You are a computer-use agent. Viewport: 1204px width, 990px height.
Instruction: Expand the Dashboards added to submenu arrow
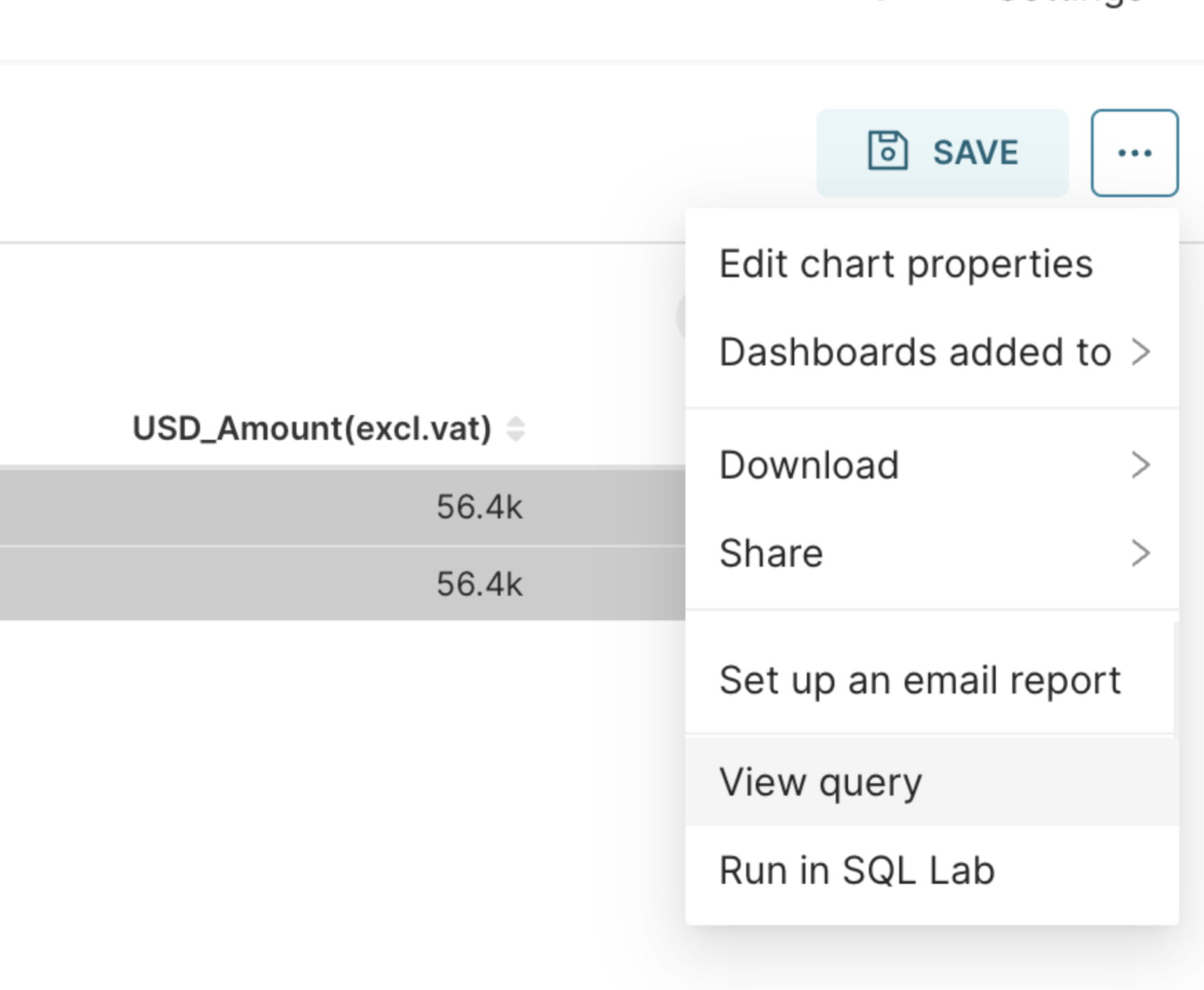pyautogui.click(x=1141, y=352)
